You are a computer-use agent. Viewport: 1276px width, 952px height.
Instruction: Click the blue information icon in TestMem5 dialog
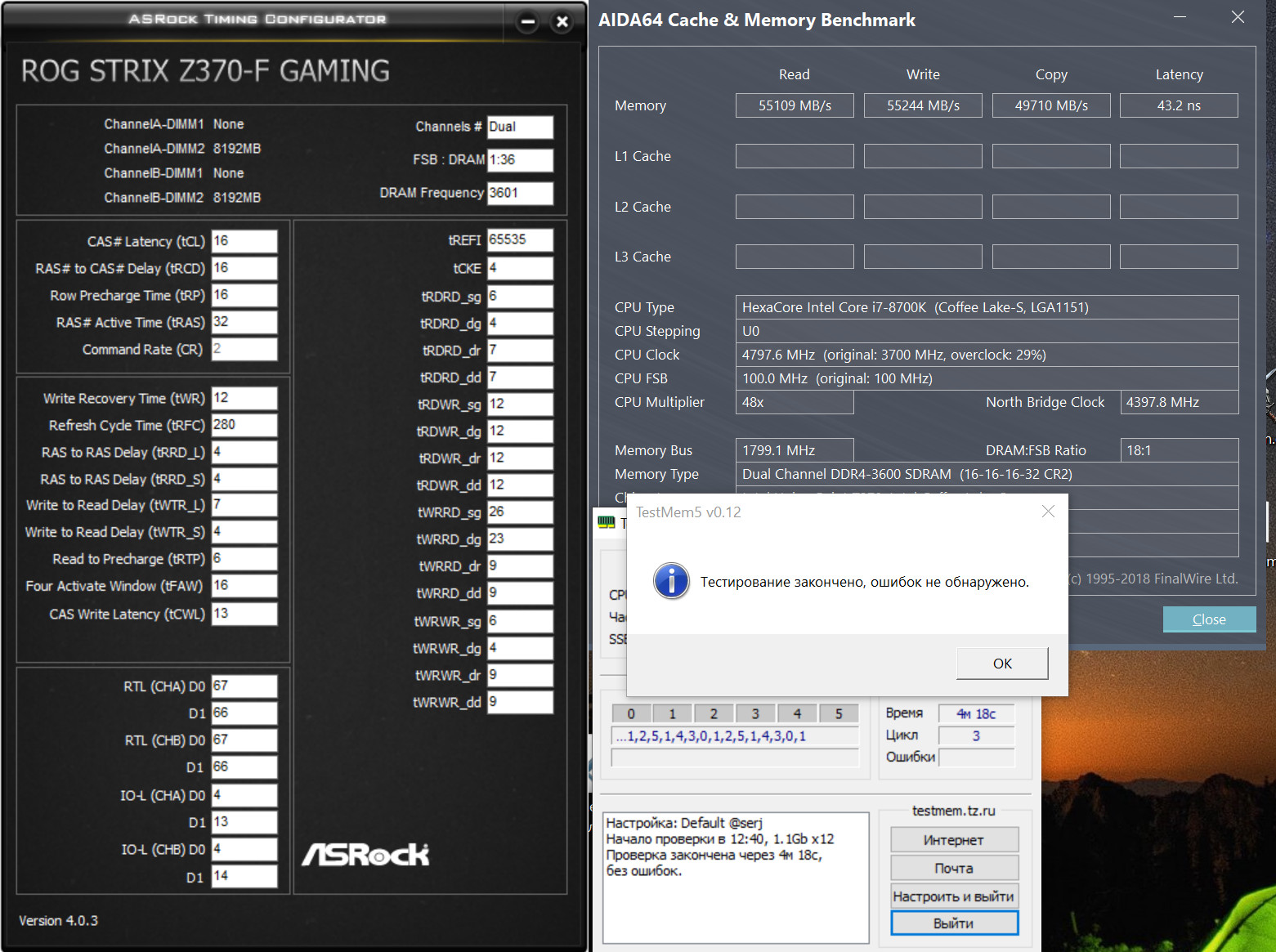pyautogui.click(x=671, y=582)
